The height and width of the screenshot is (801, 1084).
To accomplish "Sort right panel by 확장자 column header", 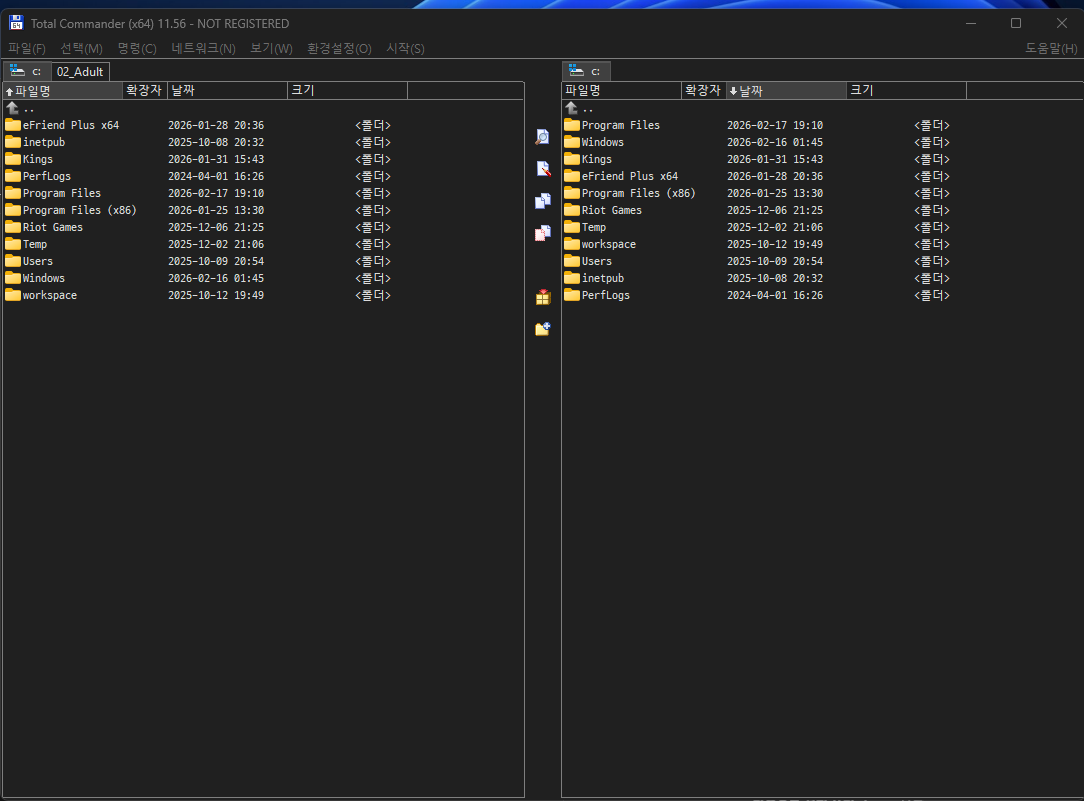I will pyautogui.click(x=702, y=91).
